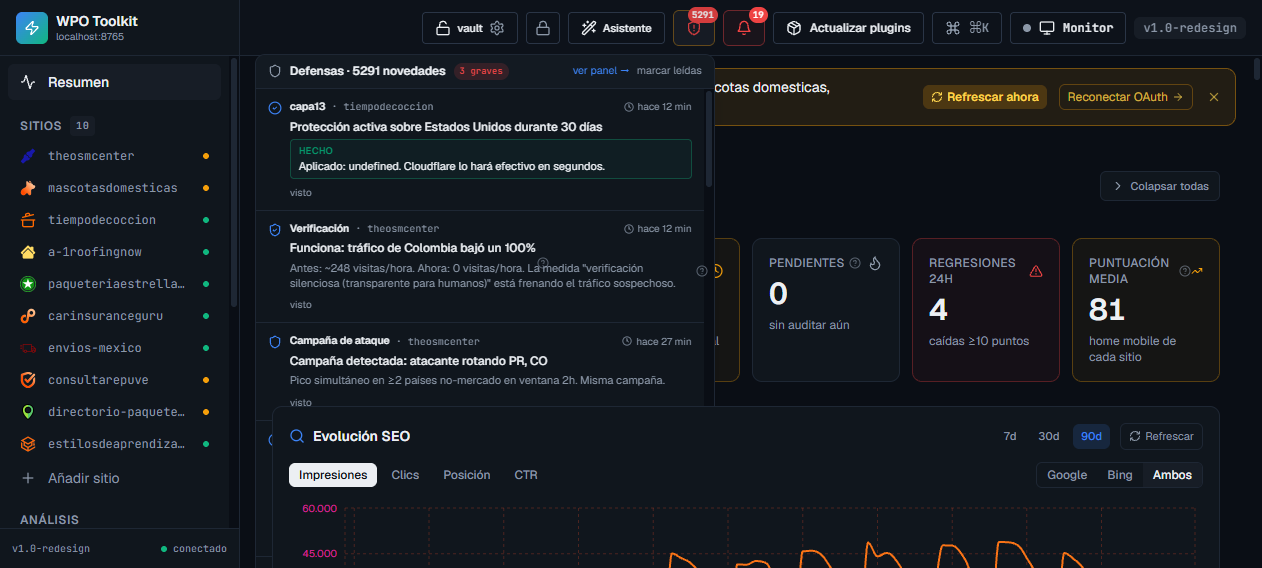
Task: Click the carinsuranceguru link icon
Action: coord(28,316)
